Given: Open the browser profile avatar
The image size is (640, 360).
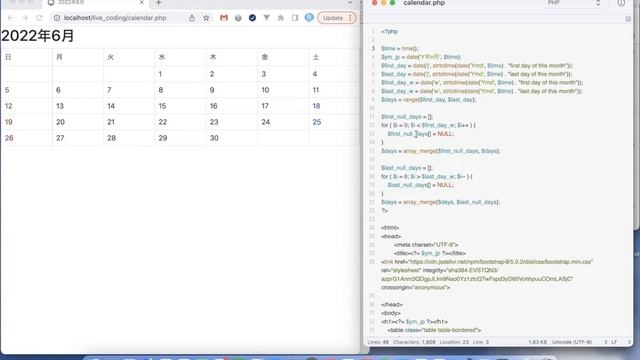Looking at the screenshot, I should [309, 18].
